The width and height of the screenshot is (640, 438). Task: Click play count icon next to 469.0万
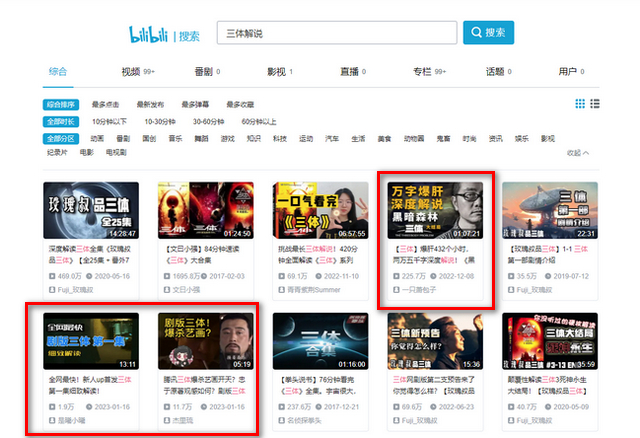pyautogui.click(x=52, y=276)
